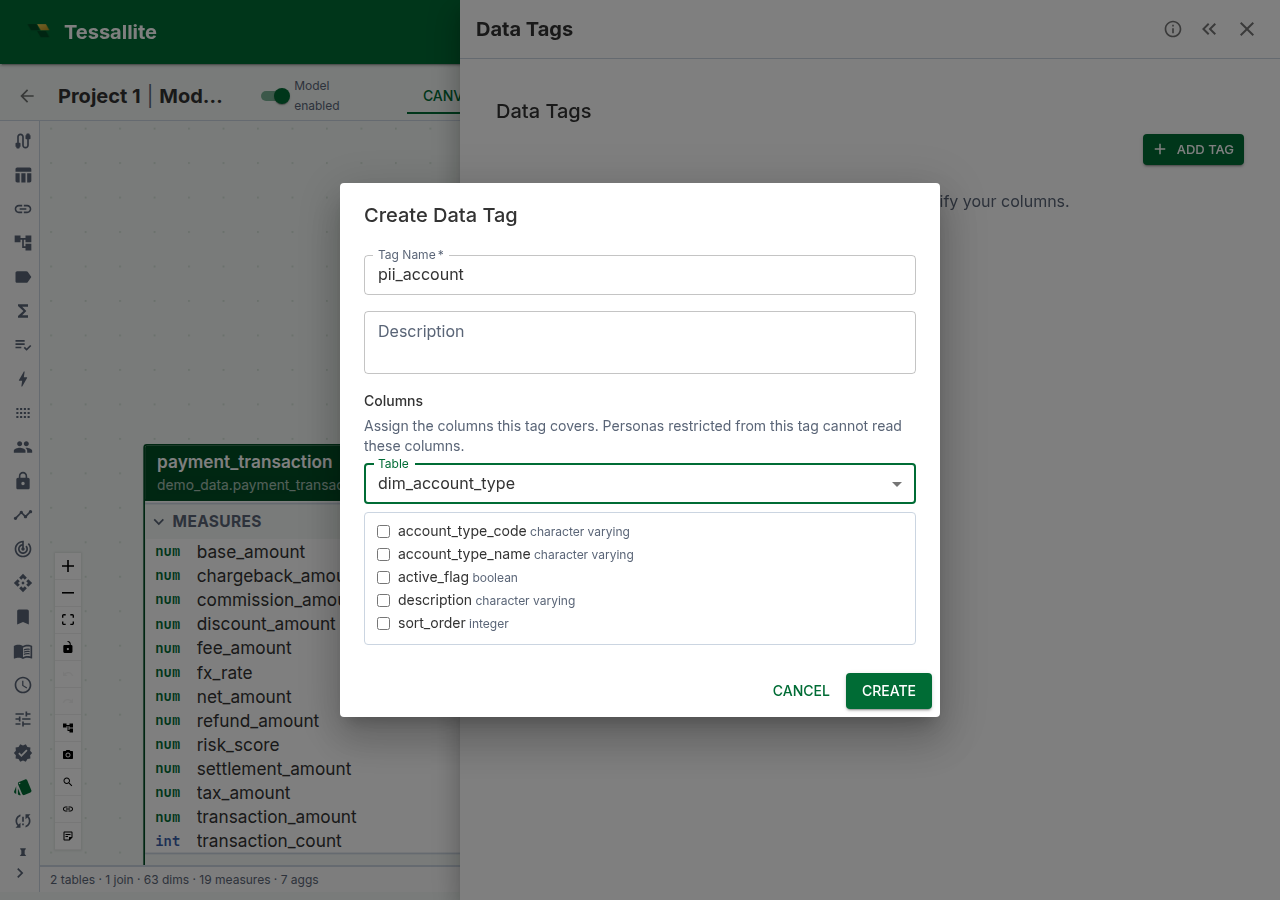1280x900 pixels.
Task: Click the Tag Name input field
Action: point(640,275)
